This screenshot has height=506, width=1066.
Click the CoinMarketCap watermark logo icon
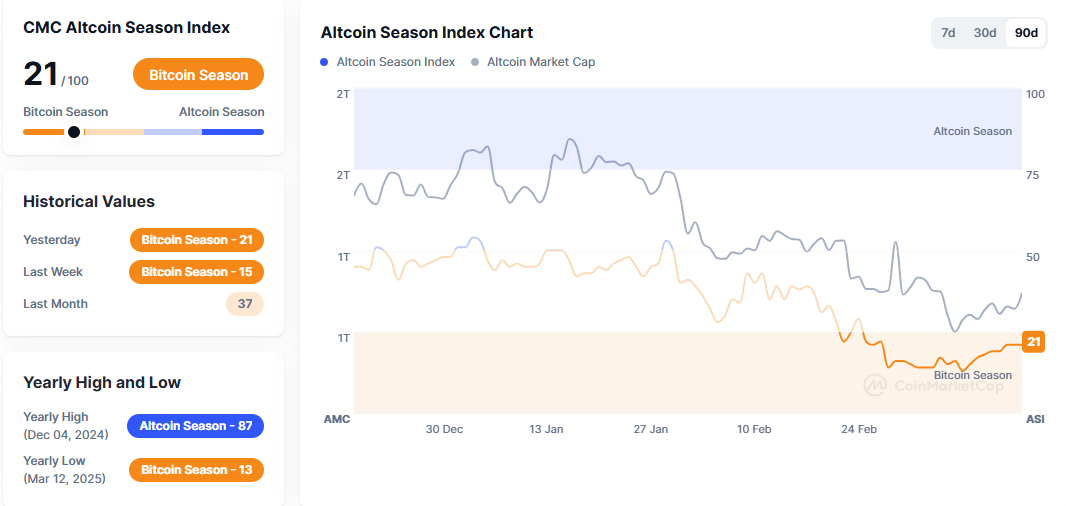875,385
